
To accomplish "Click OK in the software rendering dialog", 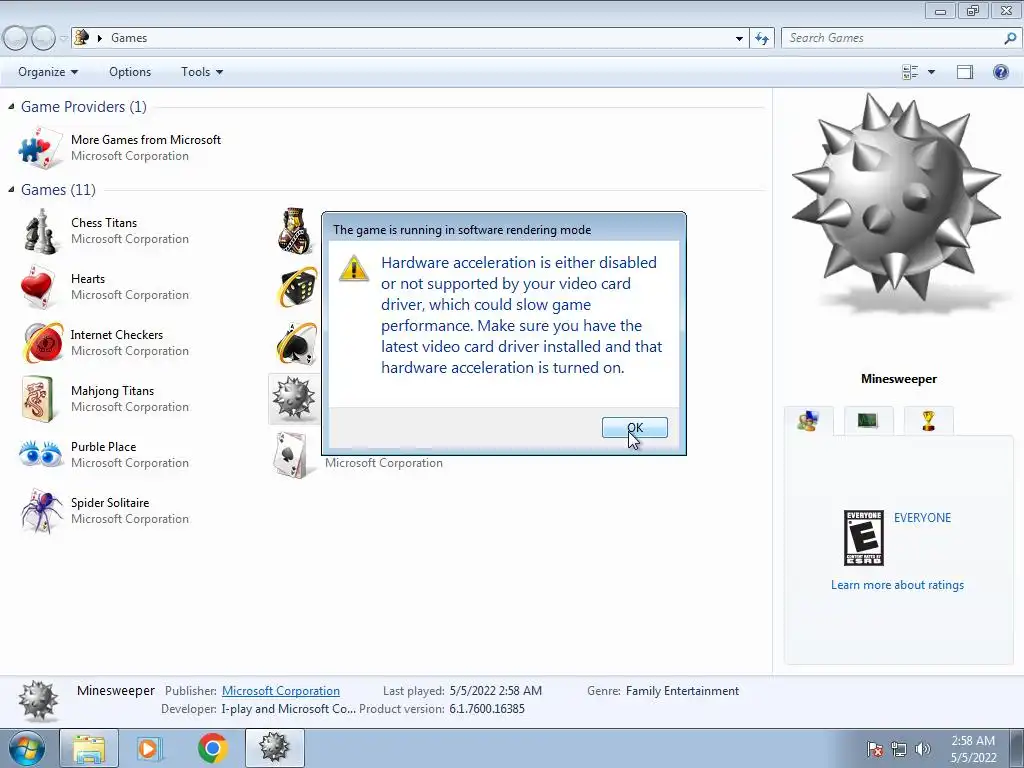I will click(x=634, y=428).
